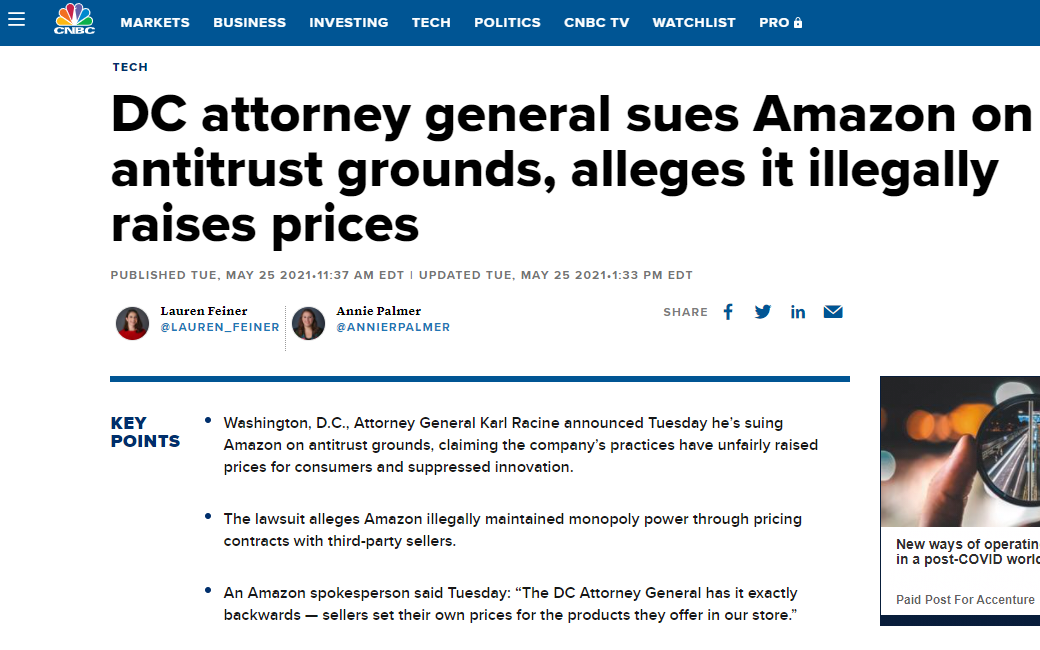Open Lauren Feiner's author photo
This screenshot has width=1040, height=650.
tap(133, 323)
